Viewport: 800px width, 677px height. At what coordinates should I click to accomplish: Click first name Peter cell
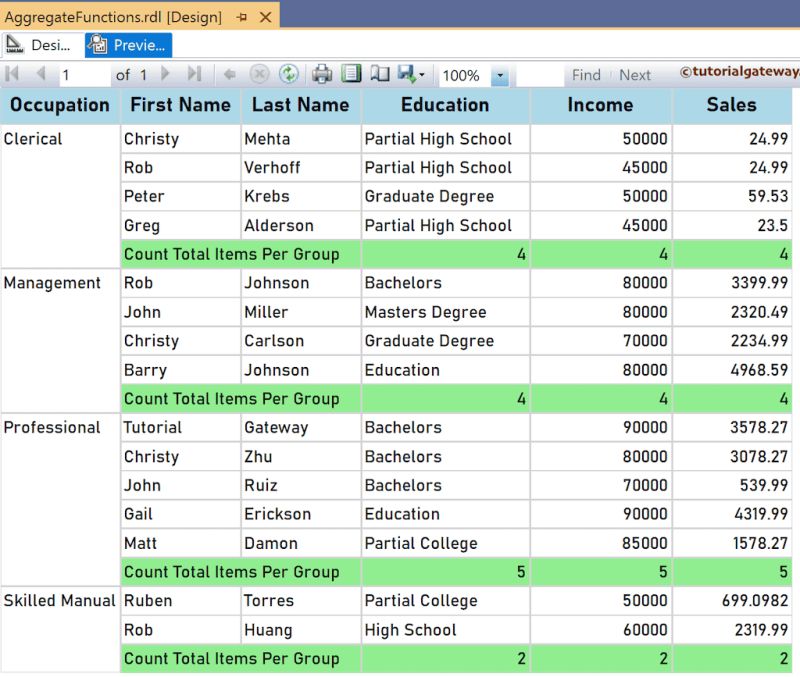181,196
